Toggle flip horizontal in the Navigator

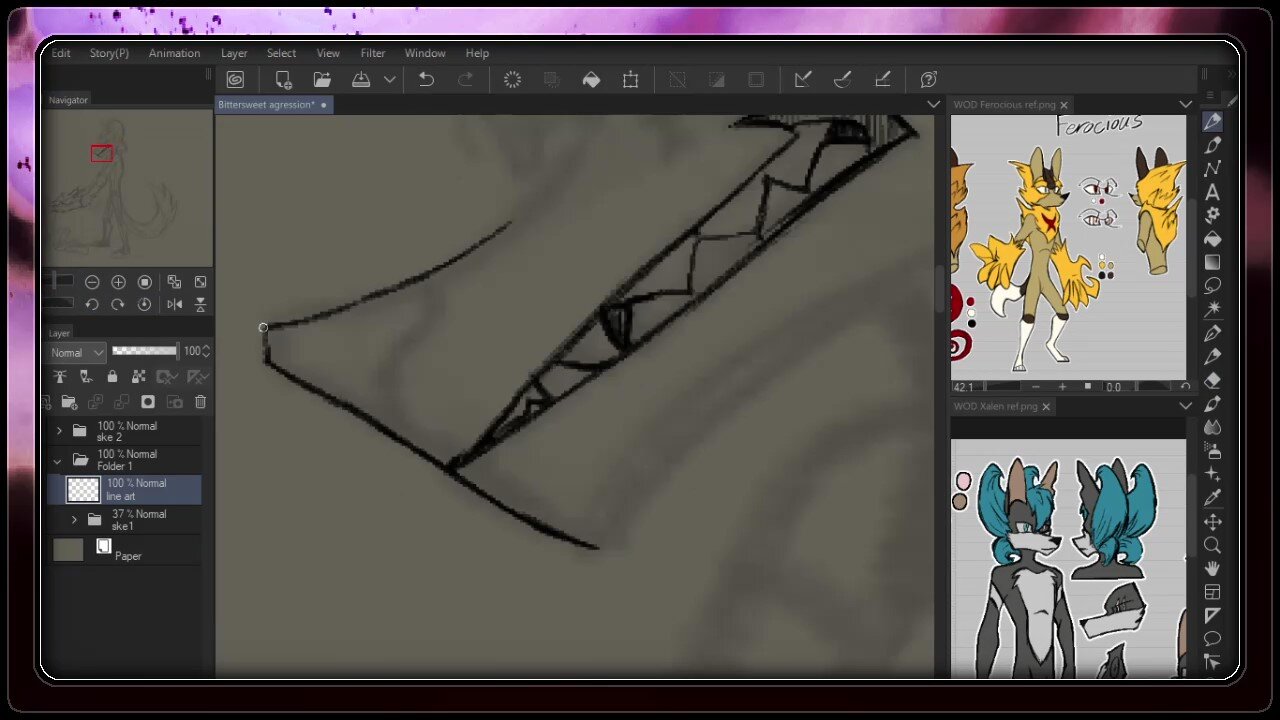[175, 305]
